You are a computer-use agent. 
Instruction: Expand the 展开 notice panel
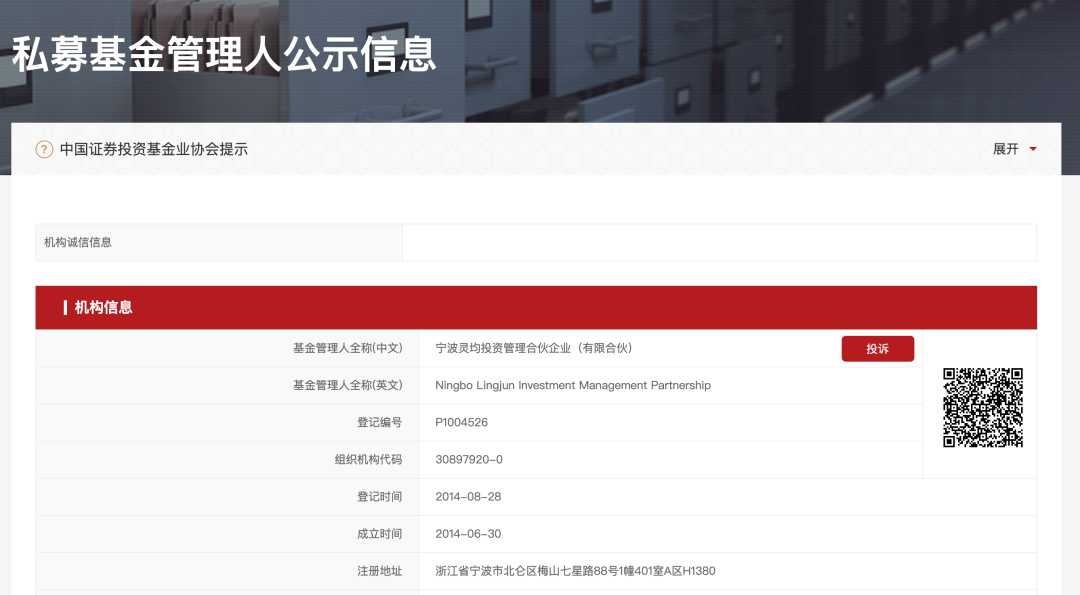point(1003,149)
